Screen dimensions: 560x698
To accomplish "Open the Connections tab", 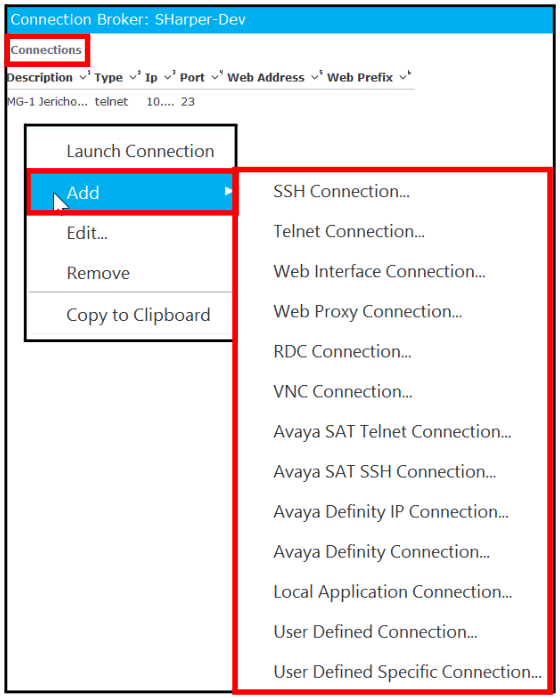I will click(46, 50).
